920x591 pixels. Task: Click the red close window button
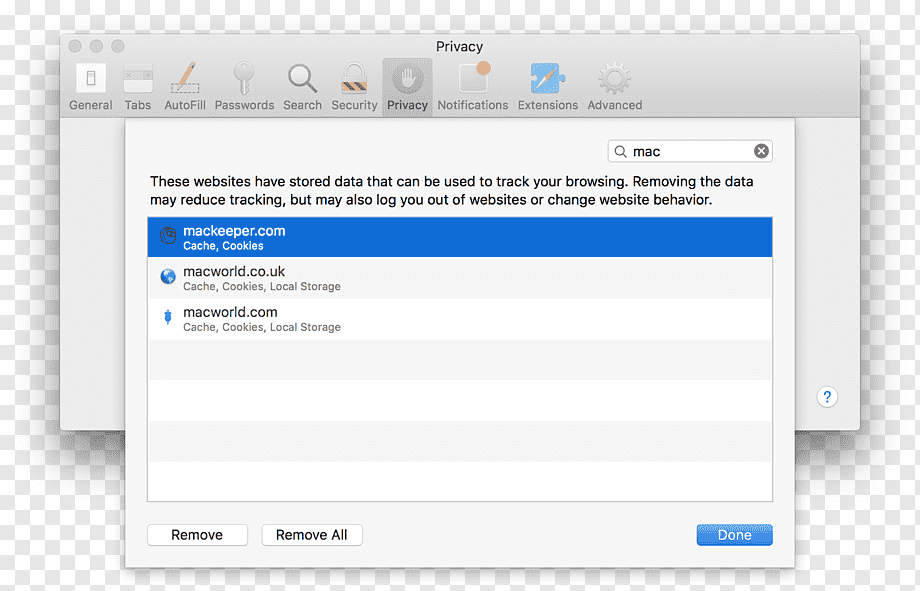75,46
